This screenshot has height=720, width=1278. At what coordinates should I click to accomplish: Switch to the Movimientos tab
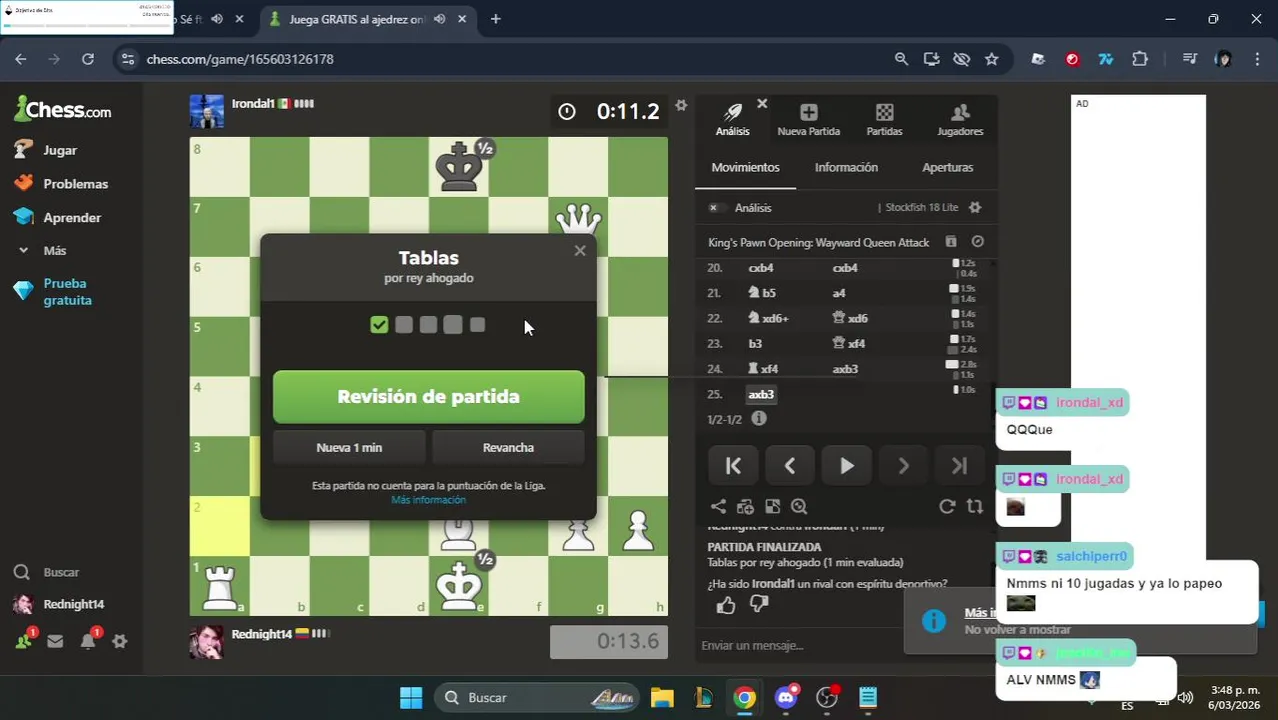(745, 167)
